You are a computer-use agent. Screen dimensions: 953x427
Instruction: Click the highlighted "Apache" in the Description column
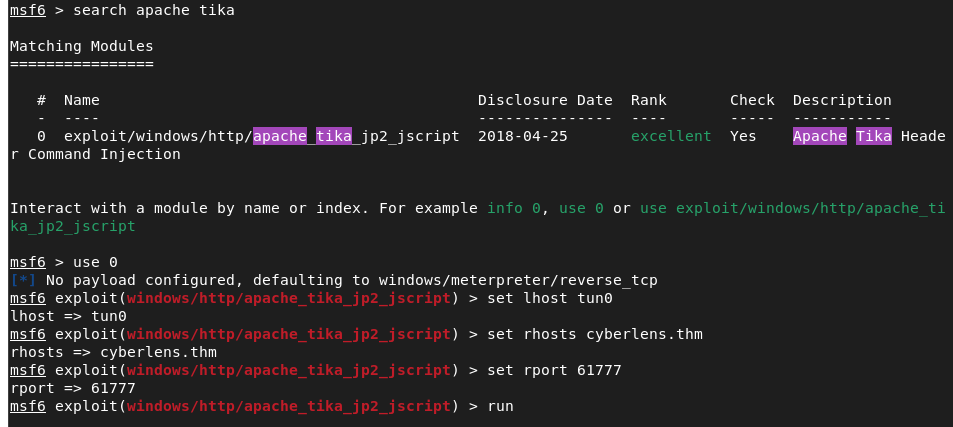tap(820, 136)
